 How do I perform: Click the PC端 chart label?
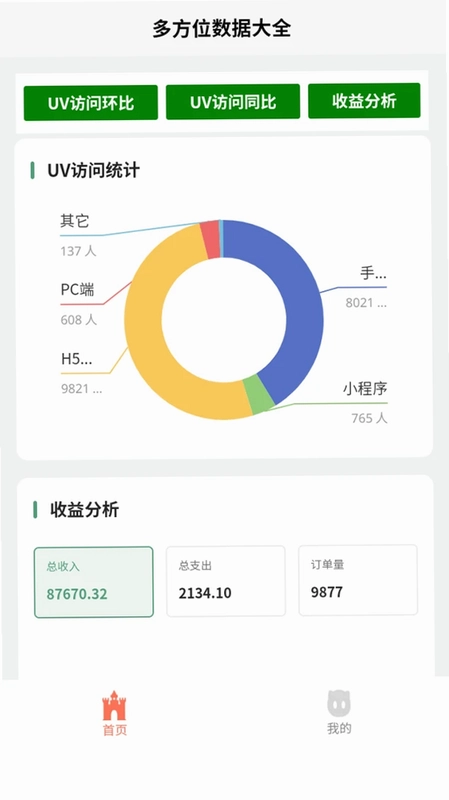(78, 290)
